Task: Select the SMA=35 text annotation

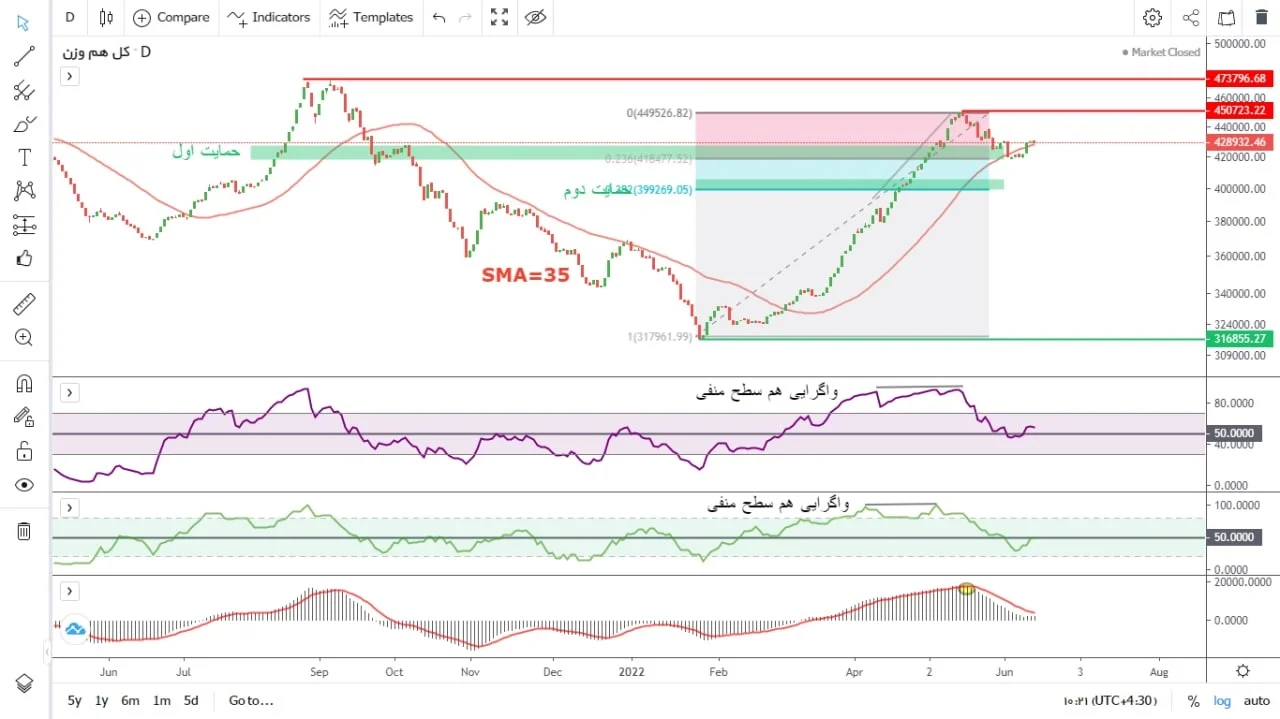Action: coord(525,274)
